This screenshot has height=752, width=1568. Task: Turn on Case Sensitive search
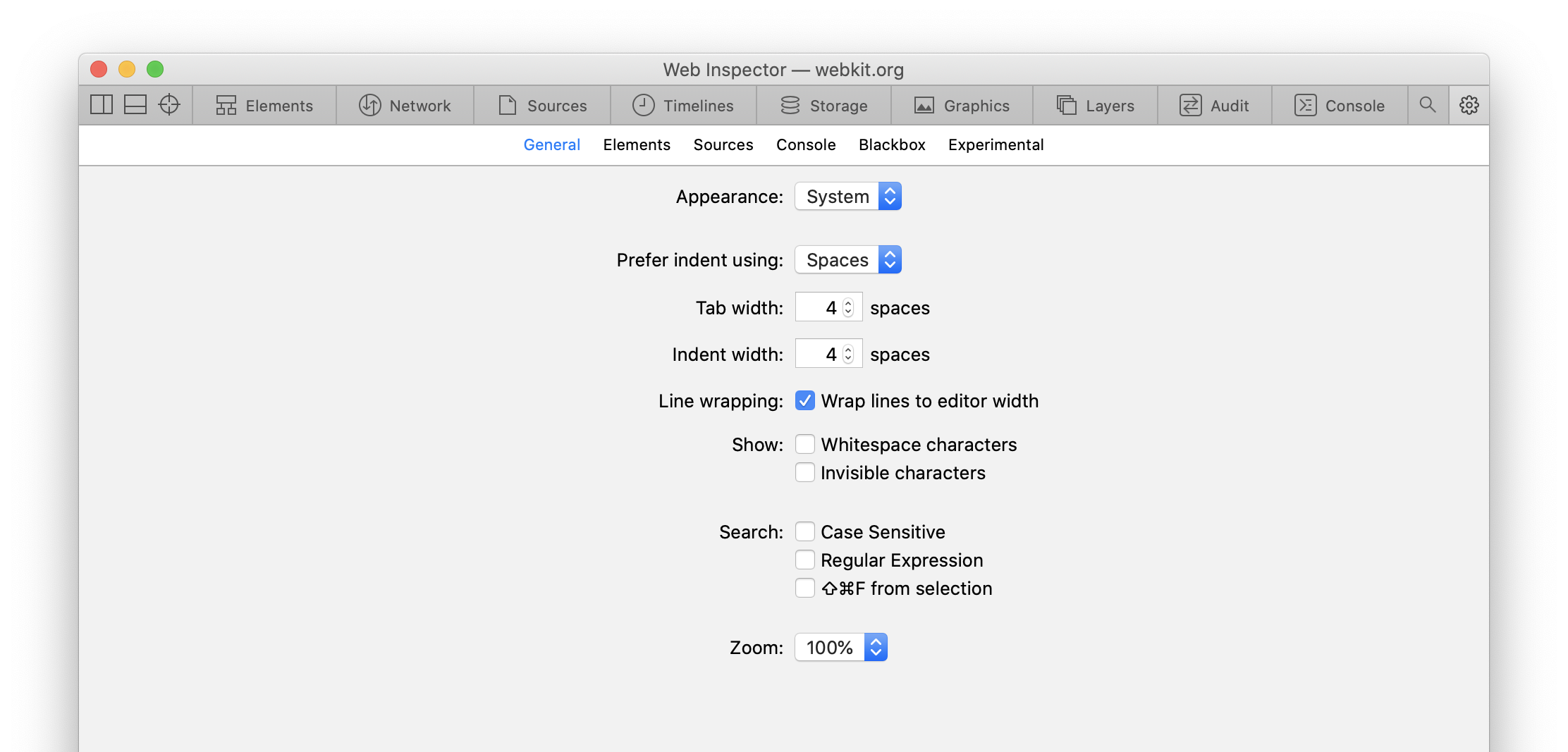coord(805,532)
